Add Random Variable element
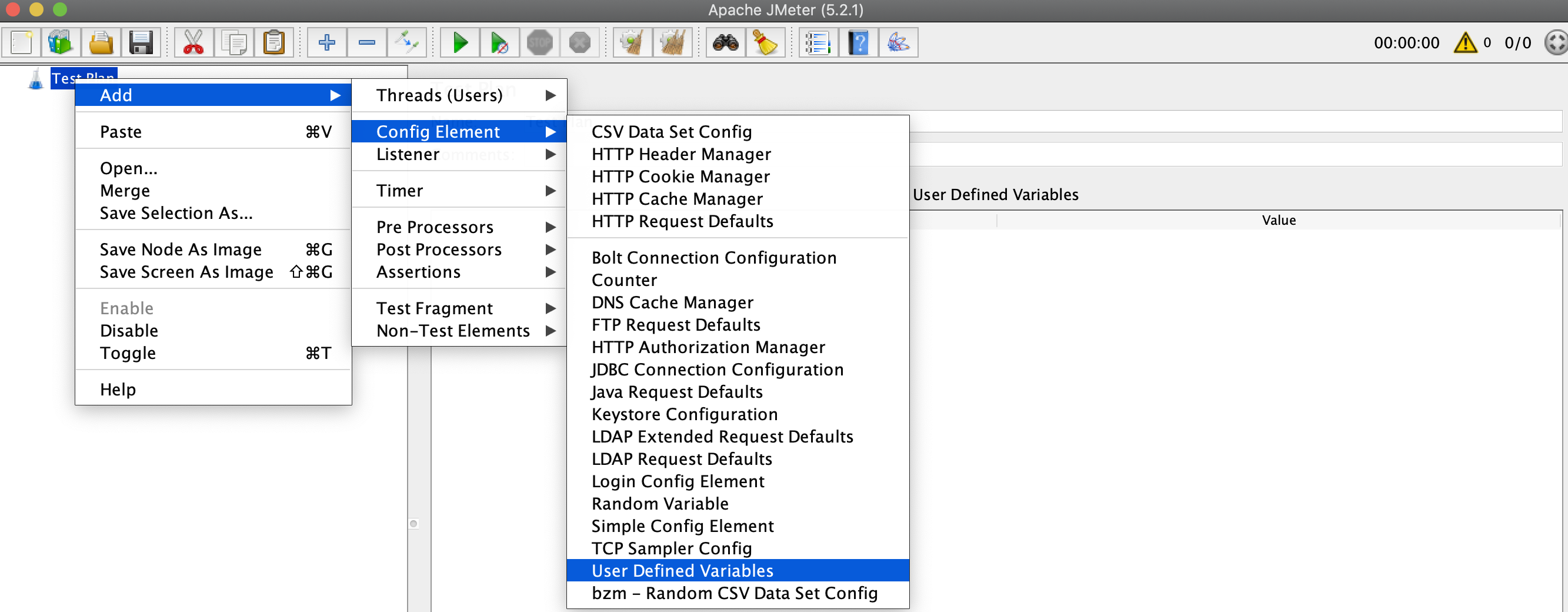 [738, 504]
